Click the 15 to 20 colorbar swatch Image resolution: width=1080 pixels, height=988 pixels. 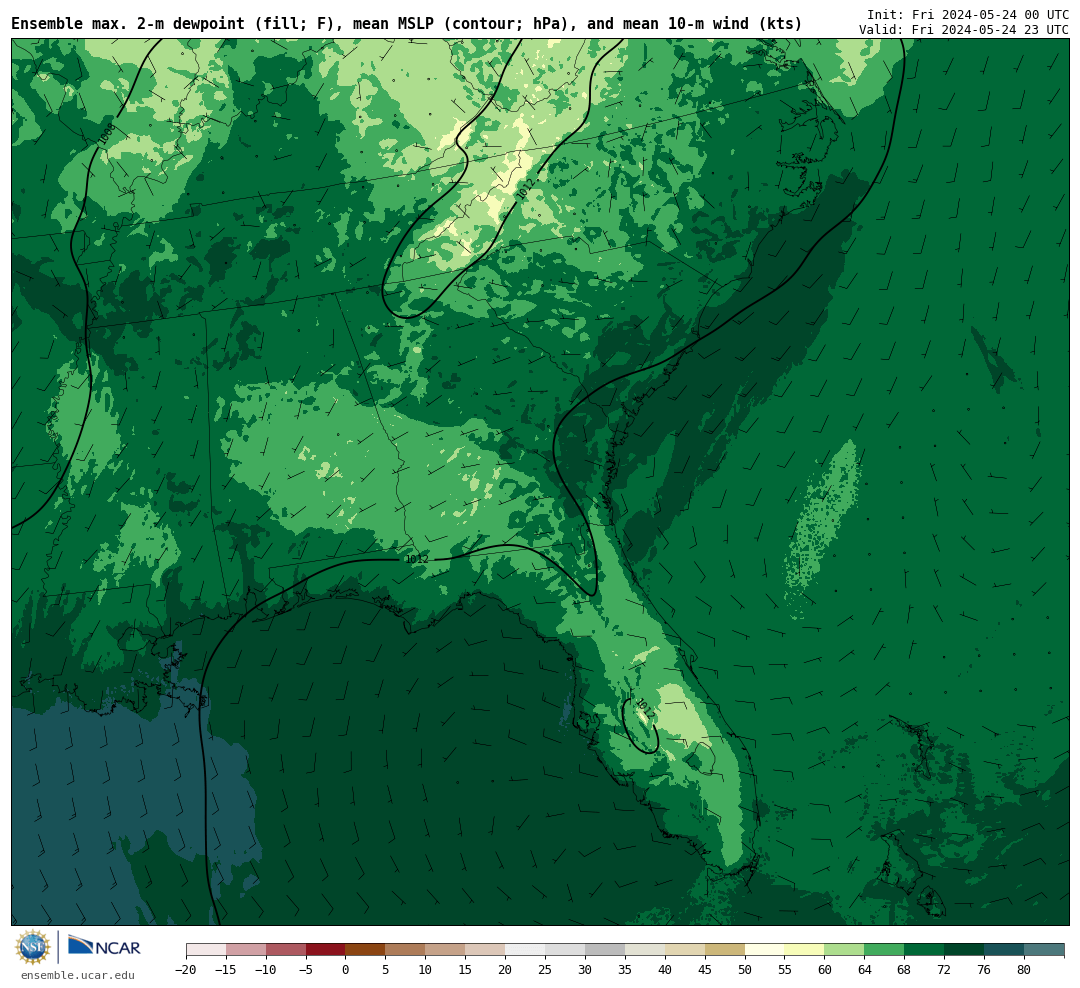pos(485,949)
